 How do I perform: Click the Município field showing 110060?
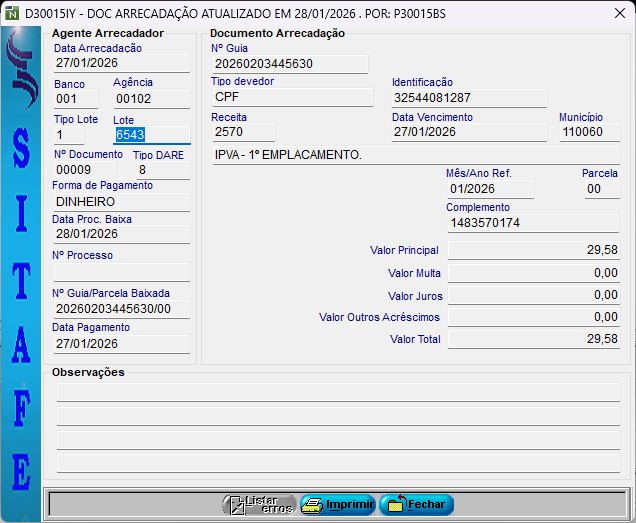click(588, 132)
